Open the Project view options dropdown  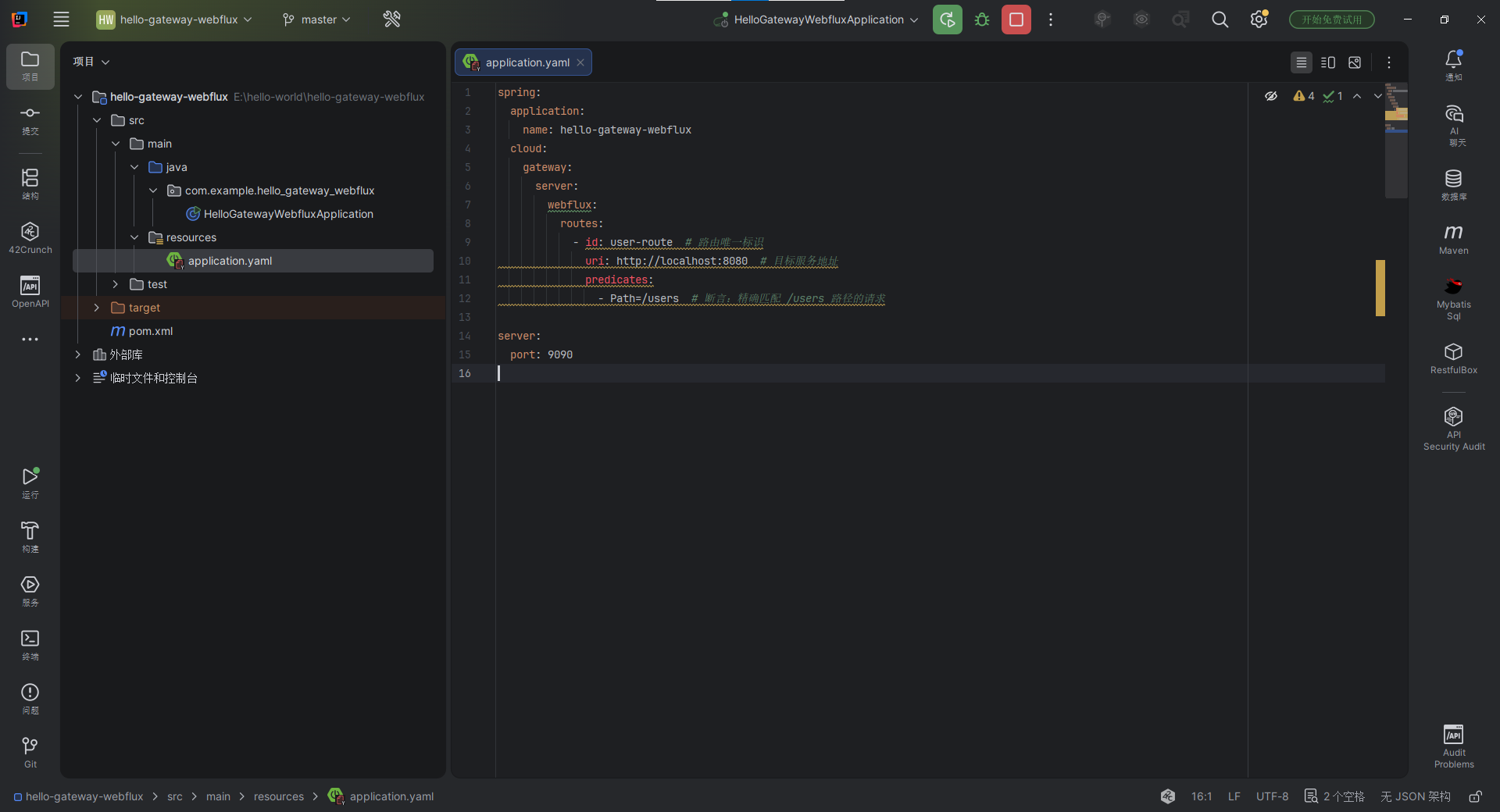(91, 62)
